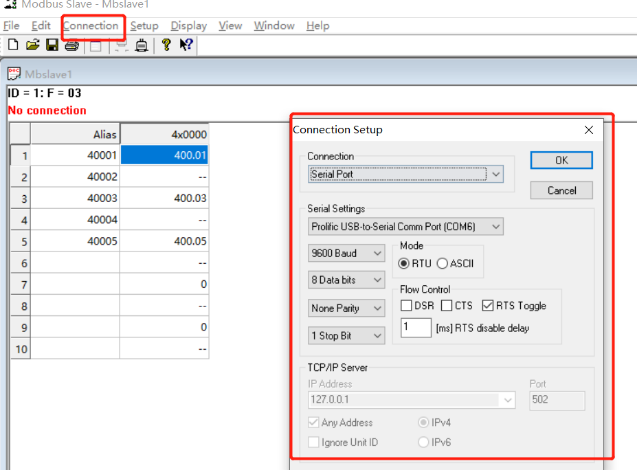637x470 pixels.
Task: Click the Connect toolbar icon
Action: 142,45
